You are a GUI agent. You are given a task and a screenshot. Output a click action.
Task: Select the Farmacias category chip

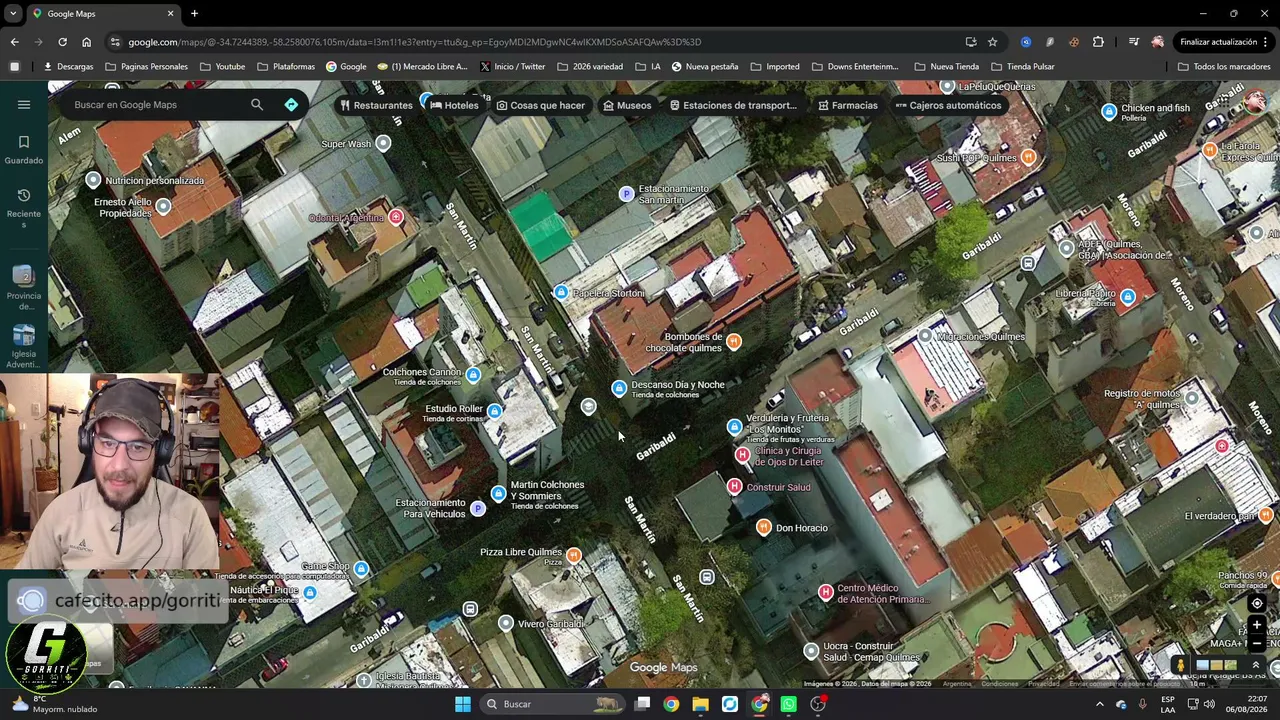tap(848, 105)
